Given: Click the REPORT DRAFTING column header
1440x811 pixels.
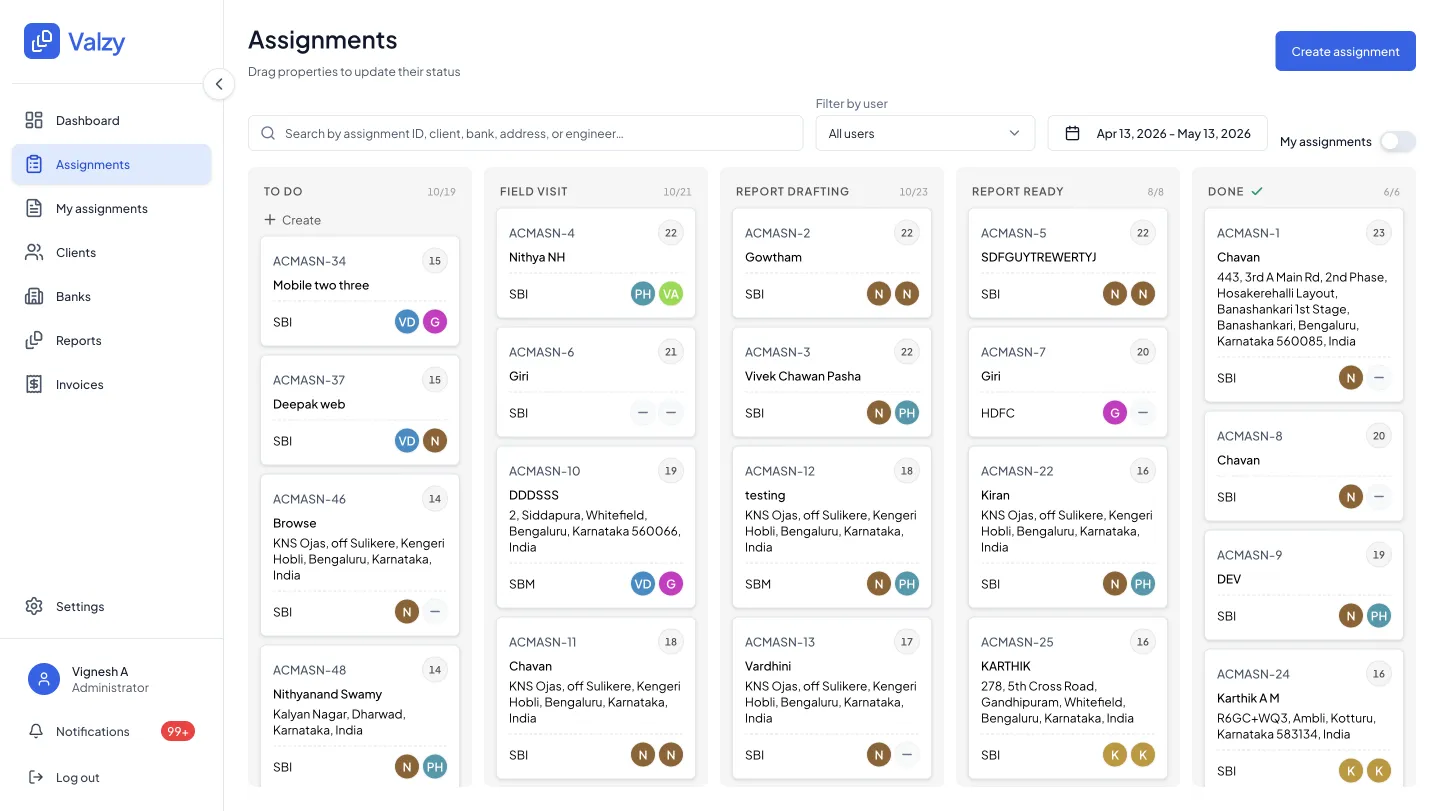Looking at the screenshot, I should (x=792, y=191).
